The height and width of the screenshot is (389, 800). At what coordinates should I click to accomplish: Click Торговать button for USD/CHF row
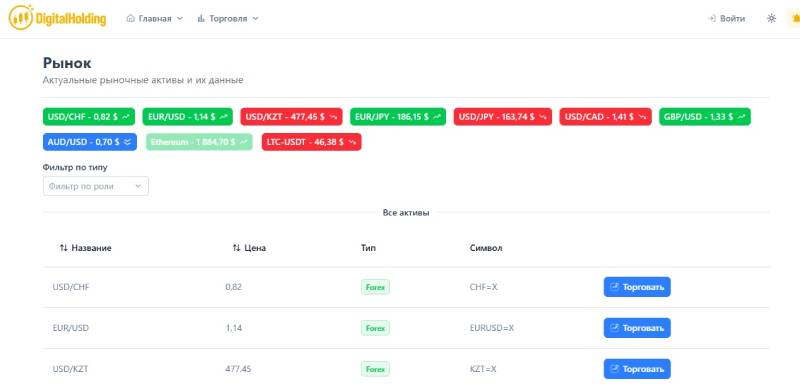click(637, 287)
